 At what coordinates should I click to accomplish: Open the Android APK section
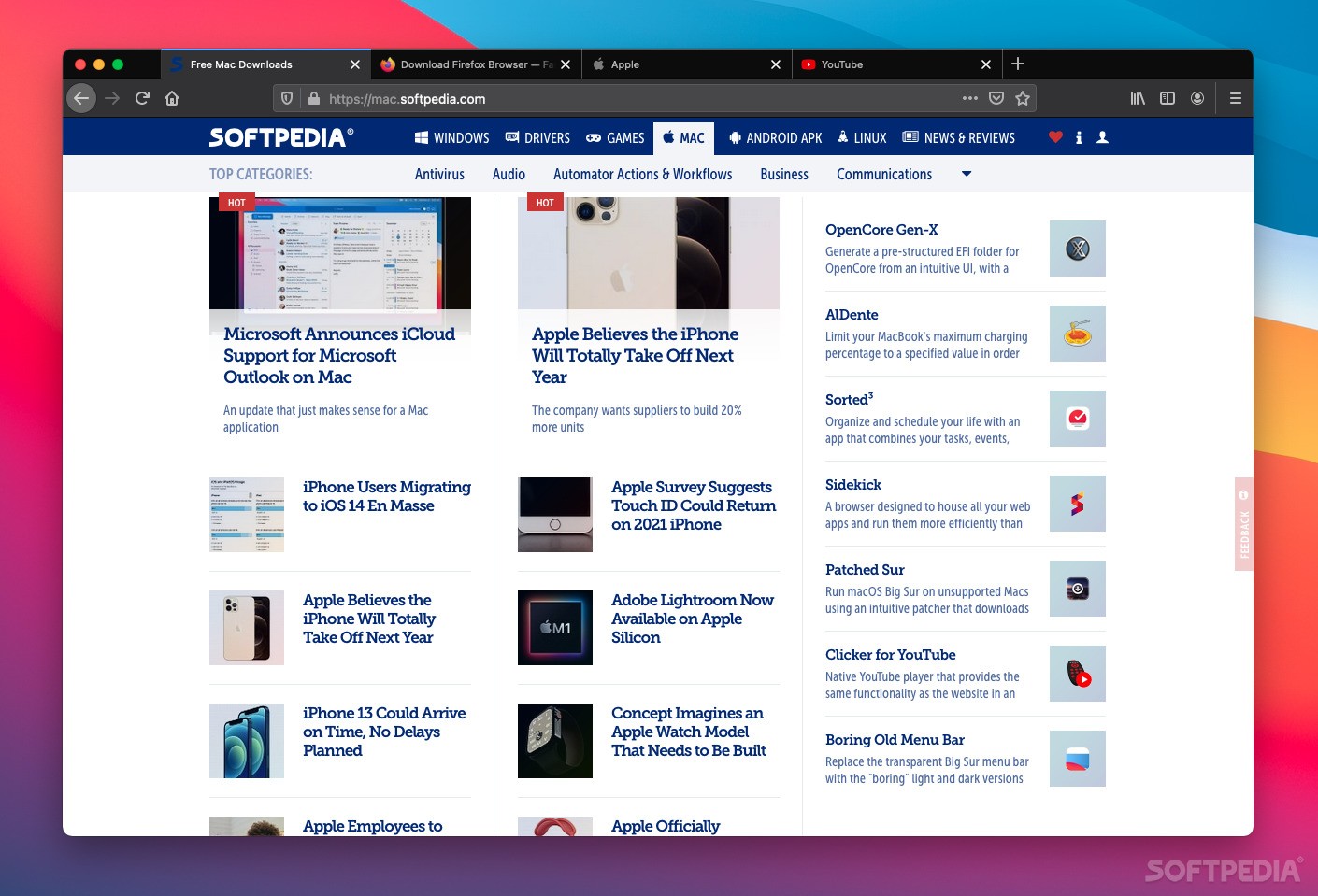click(776, 138)
